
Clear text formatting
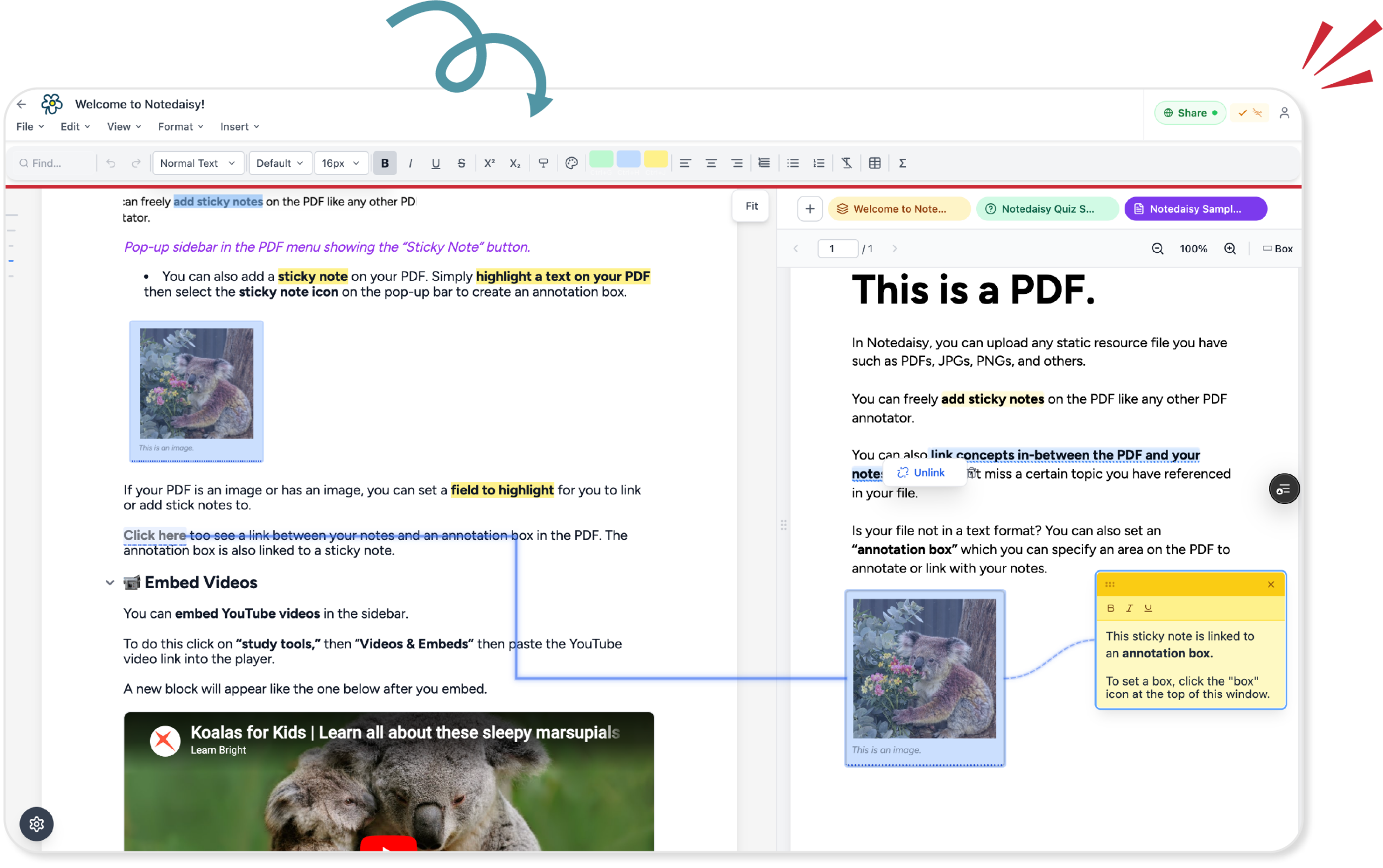point(847,163)
